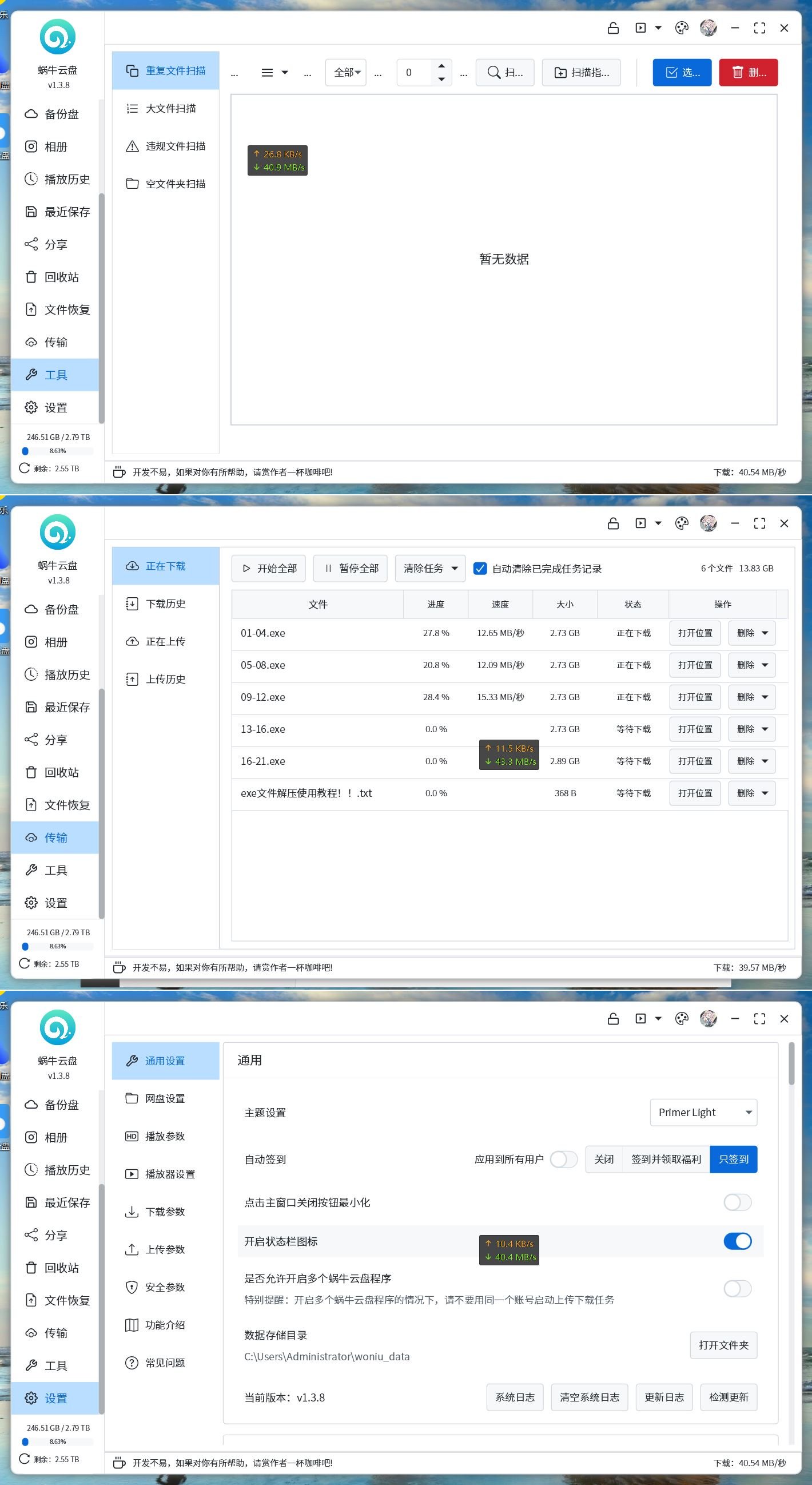This screenshot has height=1485, width=812.
Task: Open the 大文件扫描 large file scan icon
Action: pyautogui.click(x=132, y=108)
